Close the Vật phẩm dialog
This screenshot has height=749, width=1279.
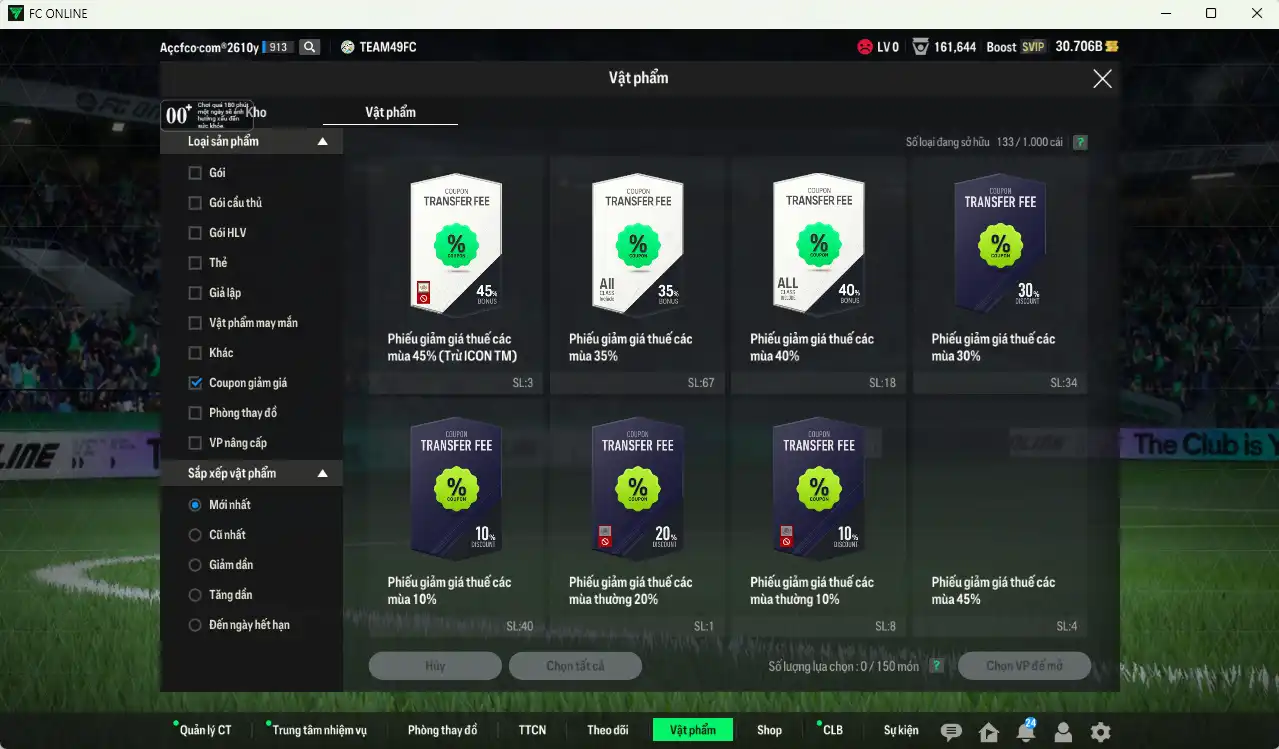[1102, 78]
